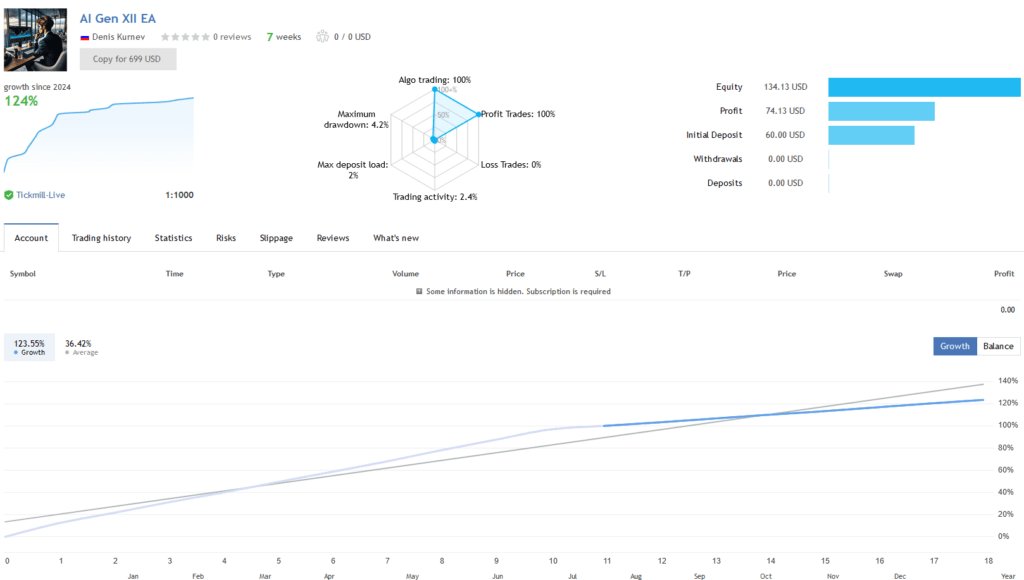Screen dimensions: 1024x580
Task: Open the Risks tab
Action: [225, 238]
